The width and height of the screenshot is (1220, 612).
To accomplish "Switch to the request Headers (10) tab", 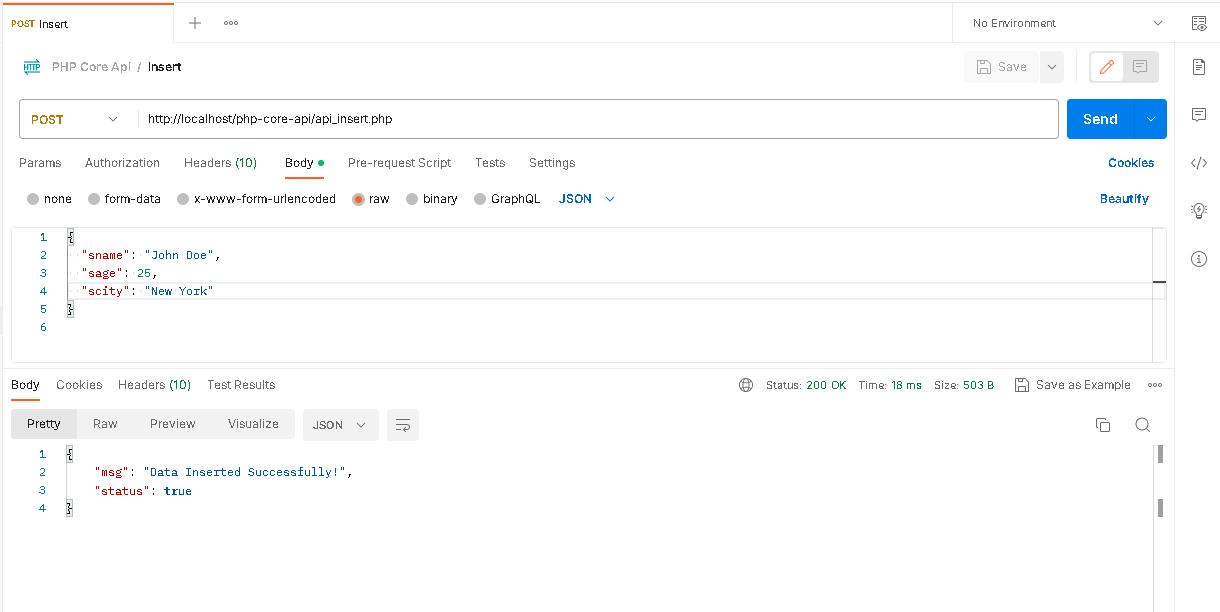I will pos(220,163).
